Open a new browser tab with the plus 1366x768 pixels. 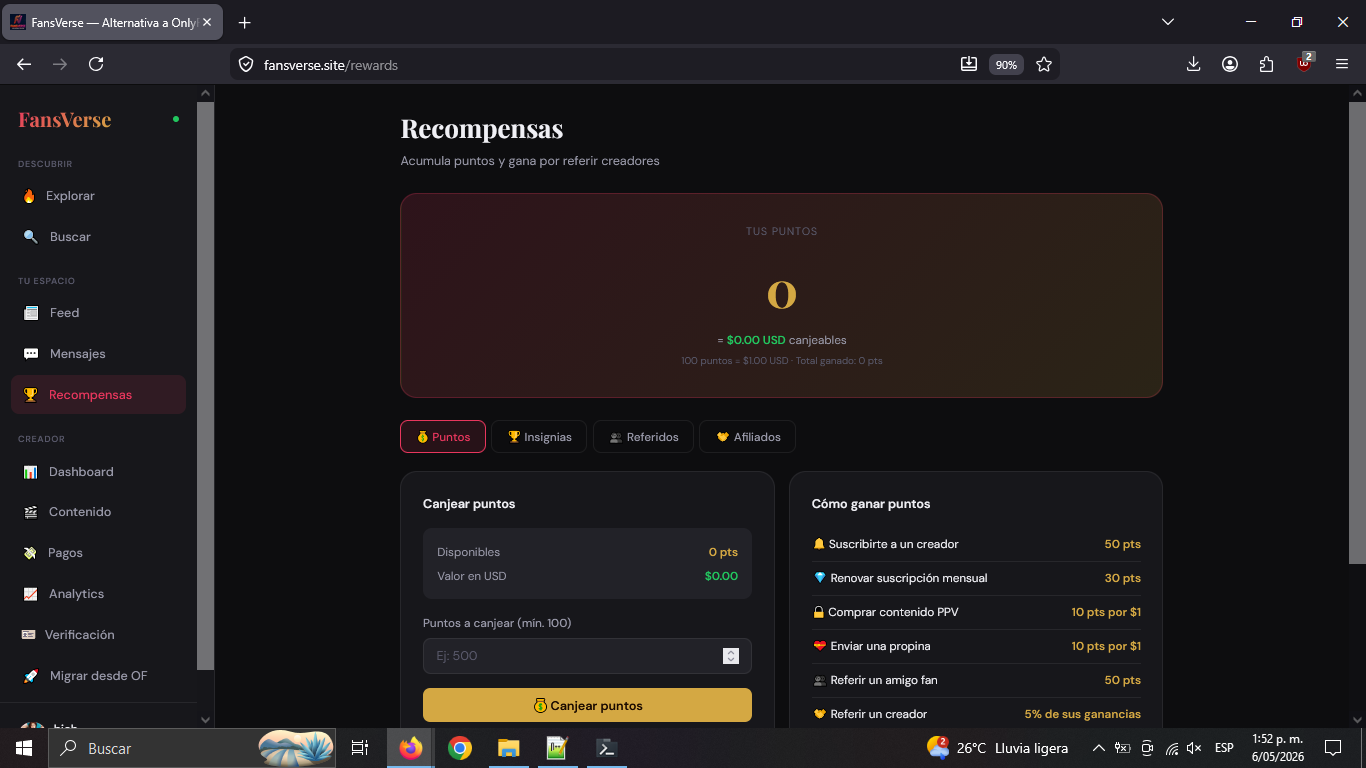click(245, 22)
